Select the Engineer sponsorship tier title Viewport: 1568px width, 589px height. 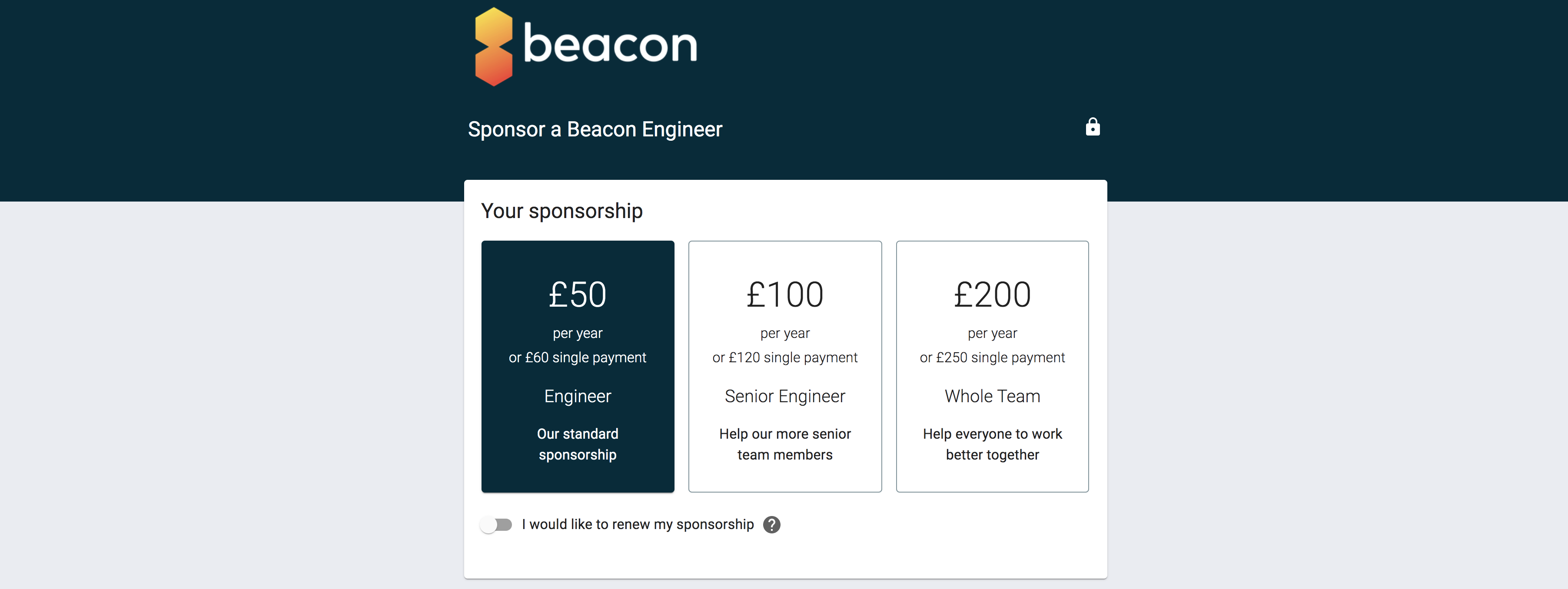pos(577,396)
